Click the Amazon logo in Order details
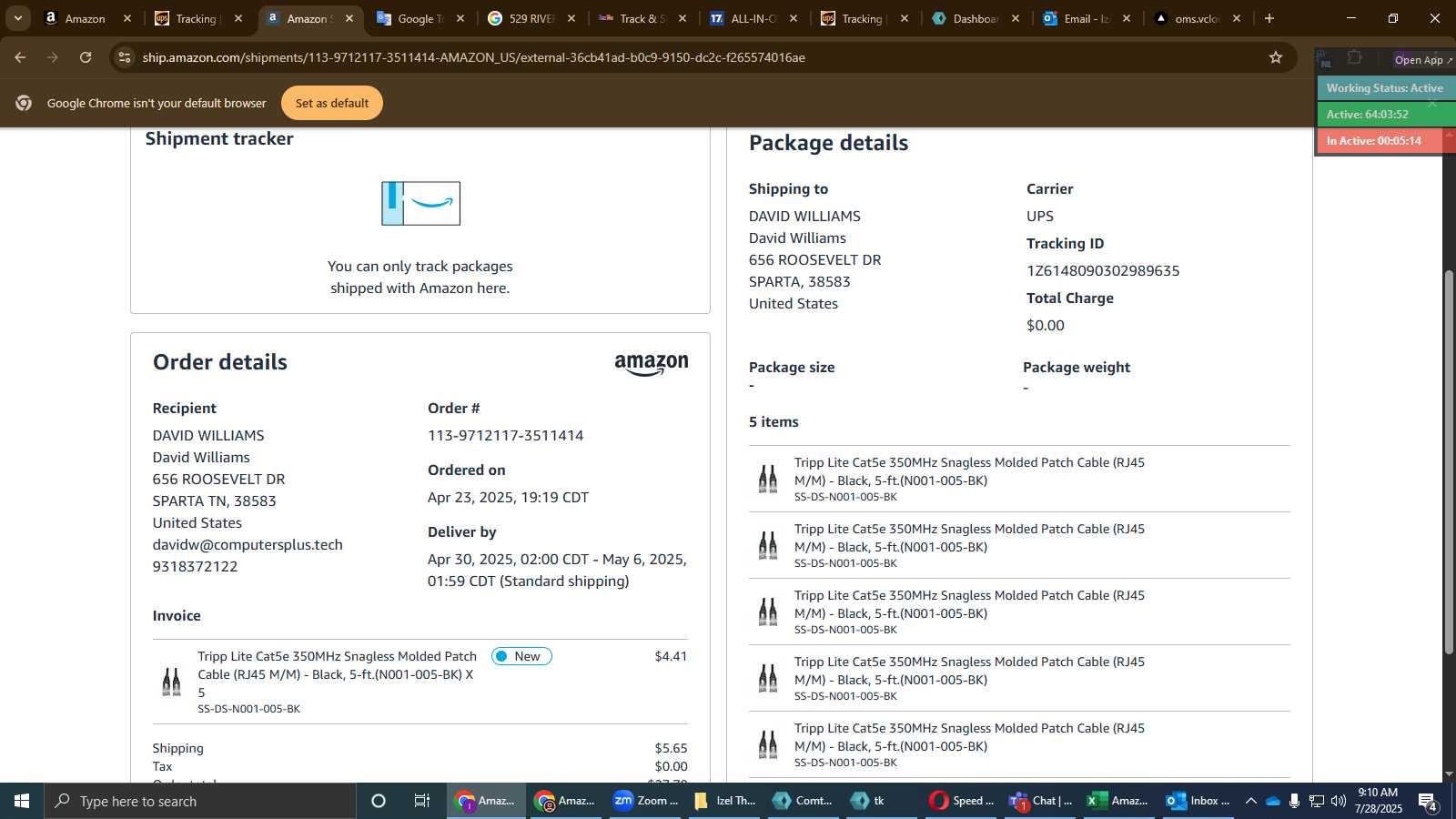1456x819 pixels. coord(652,365)
